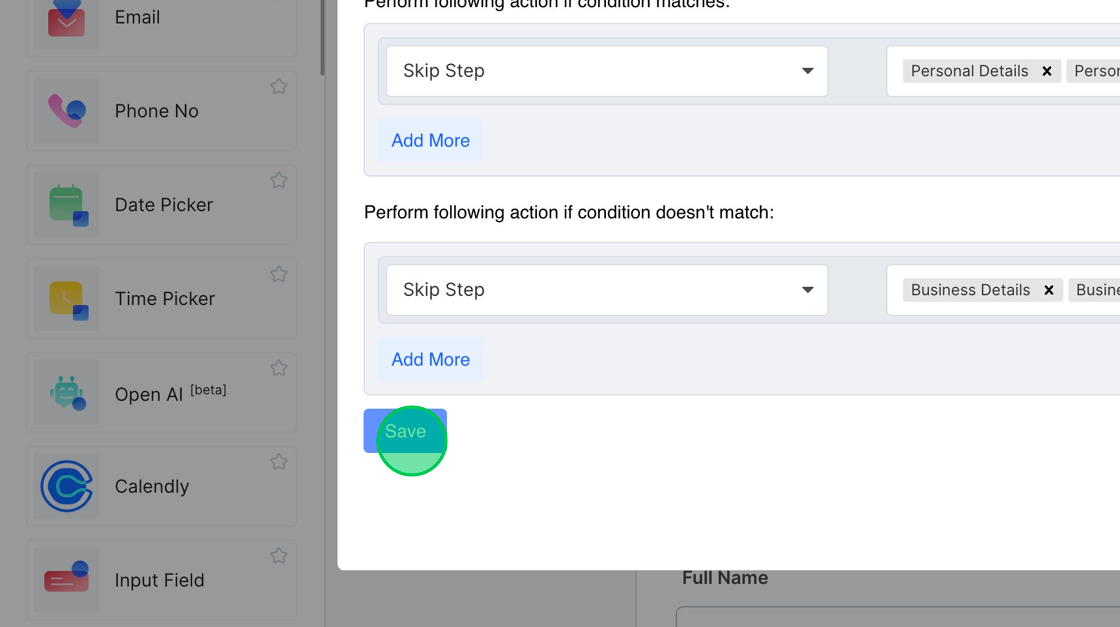Click Add More under condition matches
The width and height of the screenshot is (1120, 627).
(x=430, y=141)
